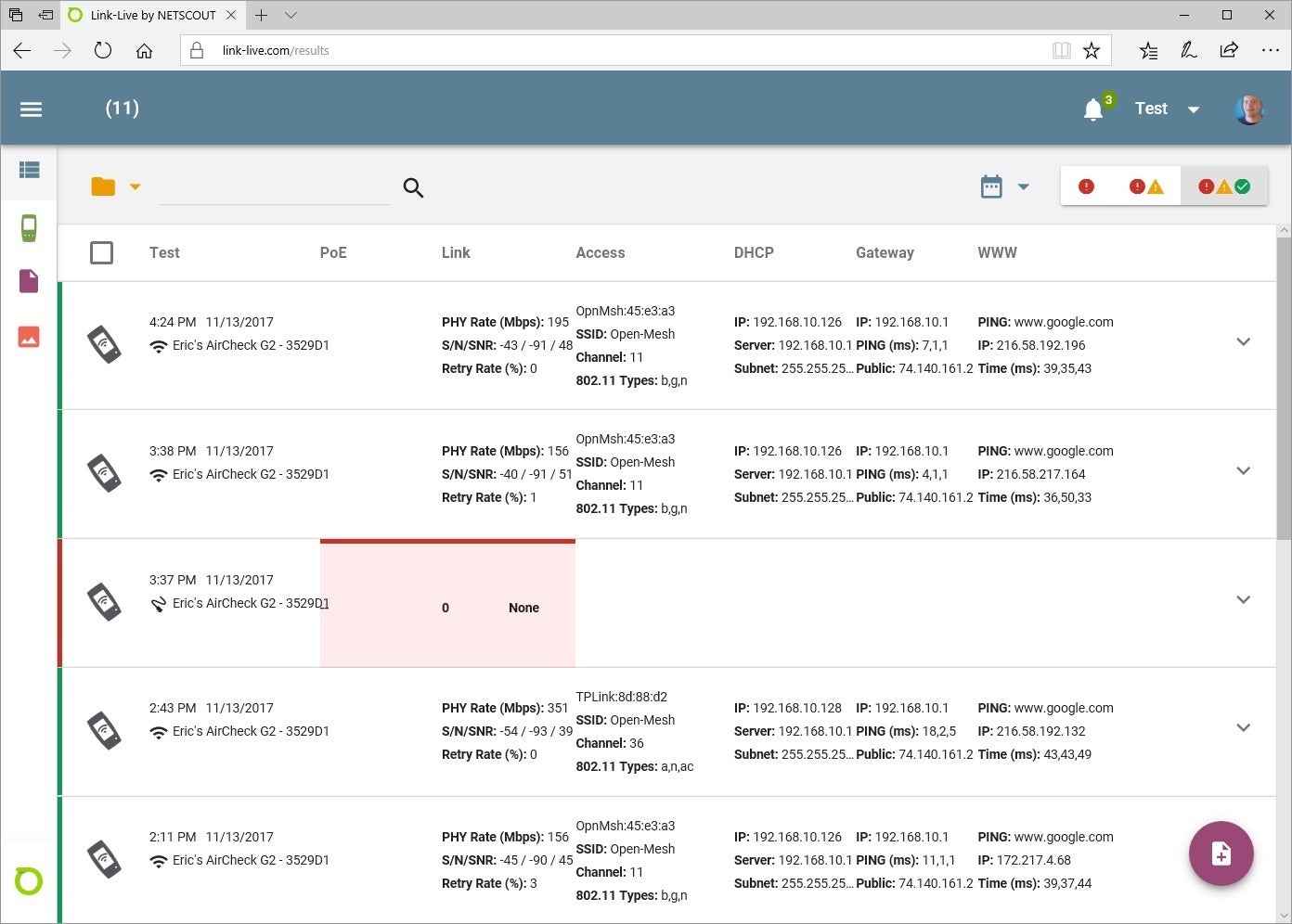
Task: Click the Link column header
Action: [x=456, y=252]
